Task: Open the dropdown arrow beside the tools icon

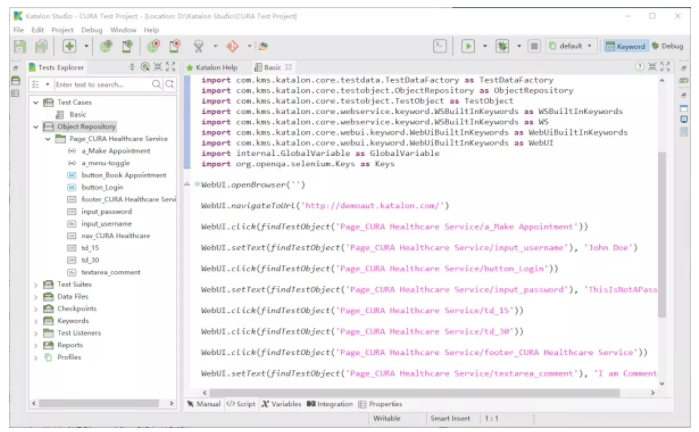Action: [x=215, y=46]
